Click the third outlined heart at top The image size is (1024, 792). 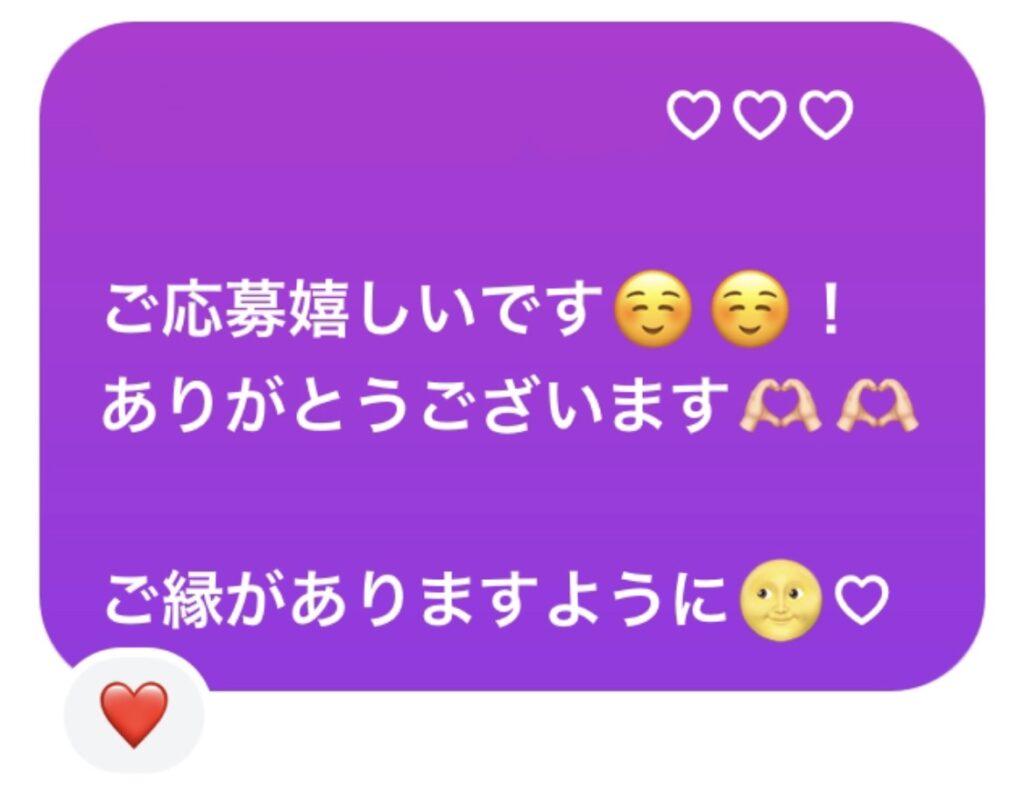pos(826,115)
